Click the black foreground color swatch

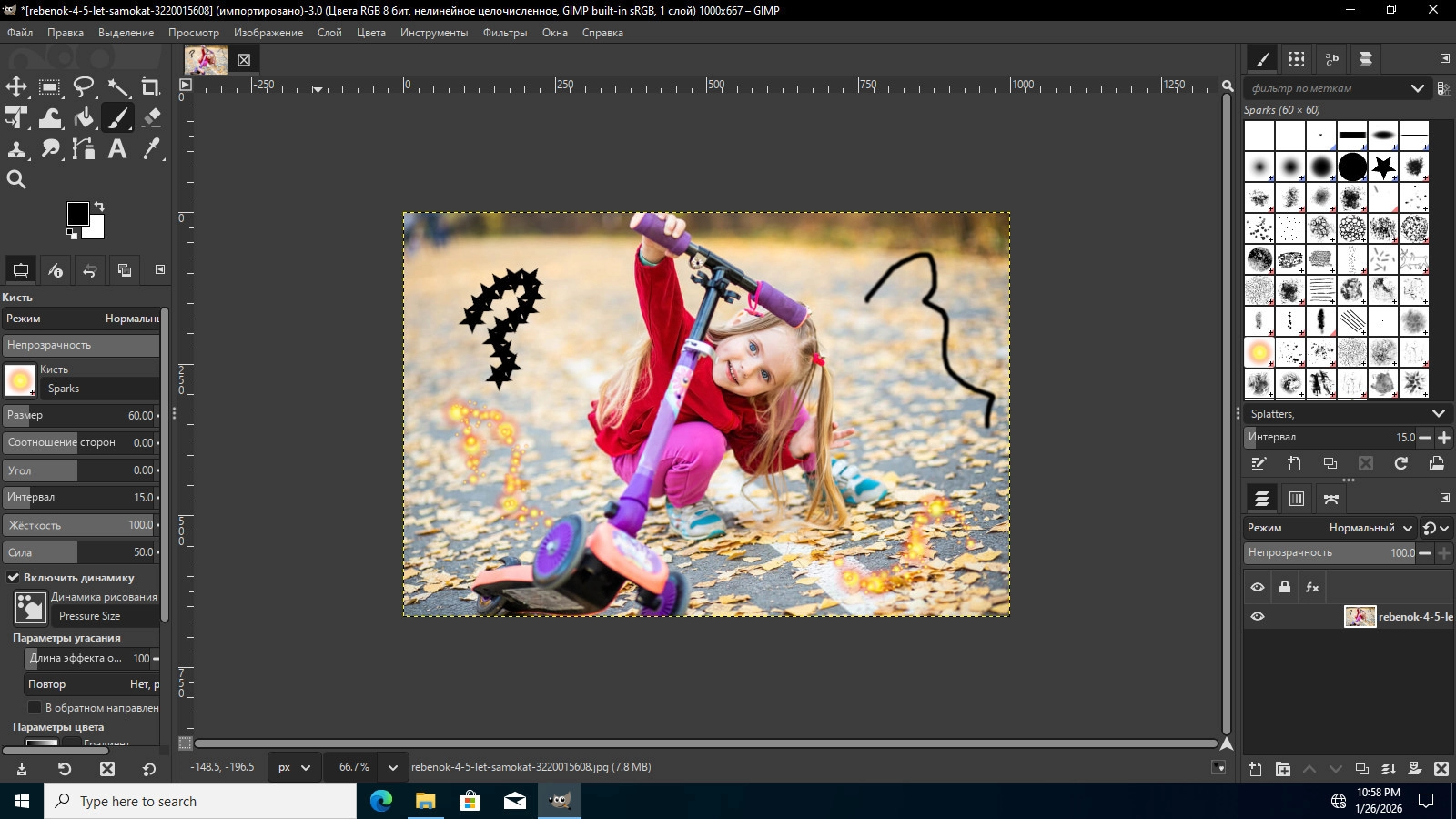click(77, 213)
